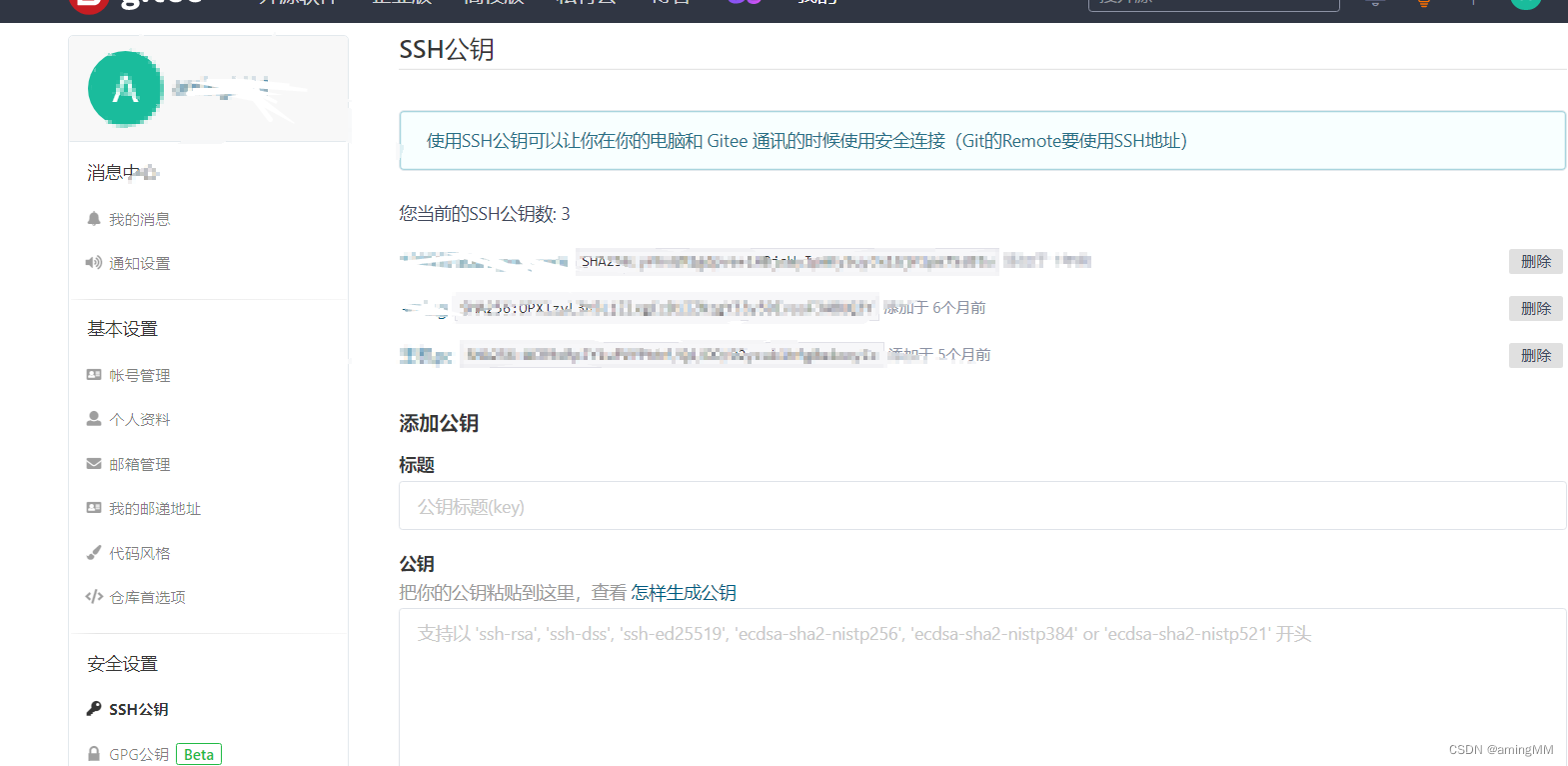Viewport: 1568px width, 766px height.
Task: Click the 添加于 6个月前 timestamp
Action: coord(935,308)
